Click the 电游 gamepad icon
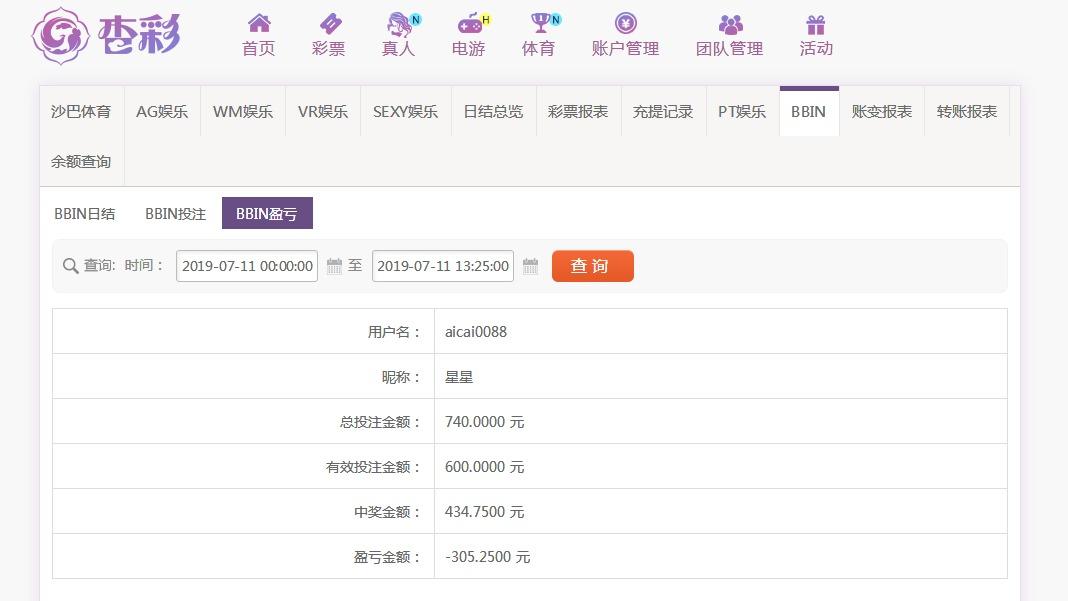1068x601 pixels. click(469, 23)
